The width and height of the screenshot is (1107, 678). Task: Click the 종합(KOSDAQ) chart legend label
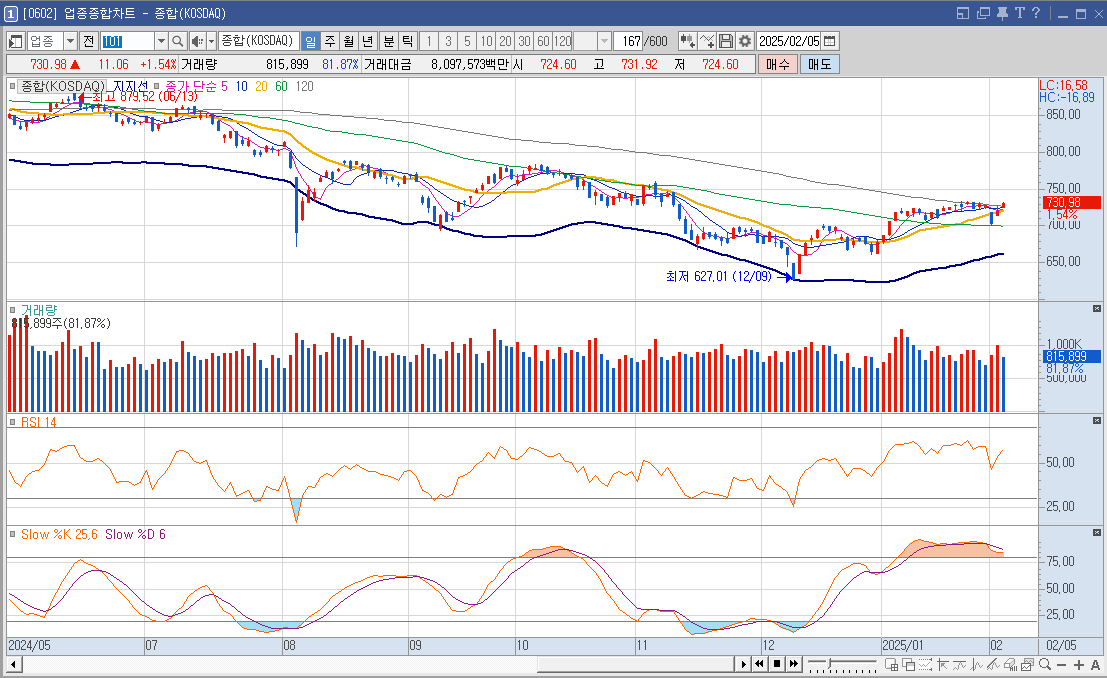[62, 86]
